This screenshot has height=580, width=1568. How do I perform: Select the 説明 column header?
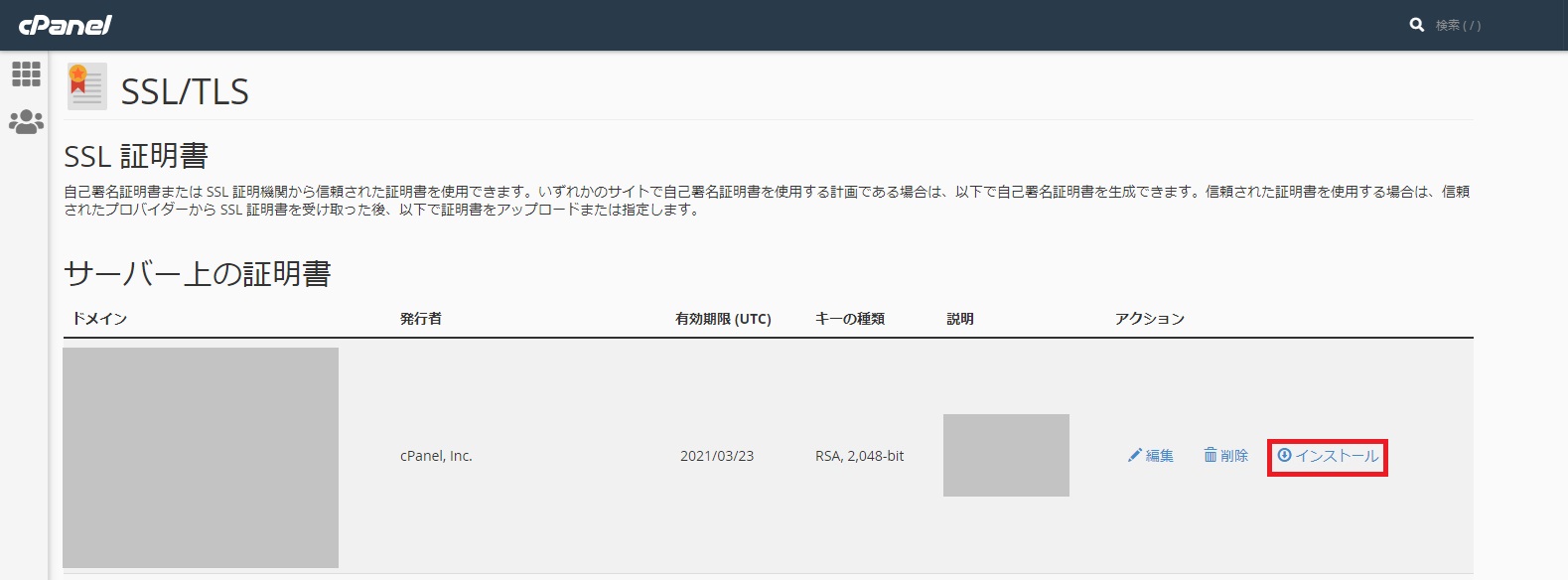(960, 319)
